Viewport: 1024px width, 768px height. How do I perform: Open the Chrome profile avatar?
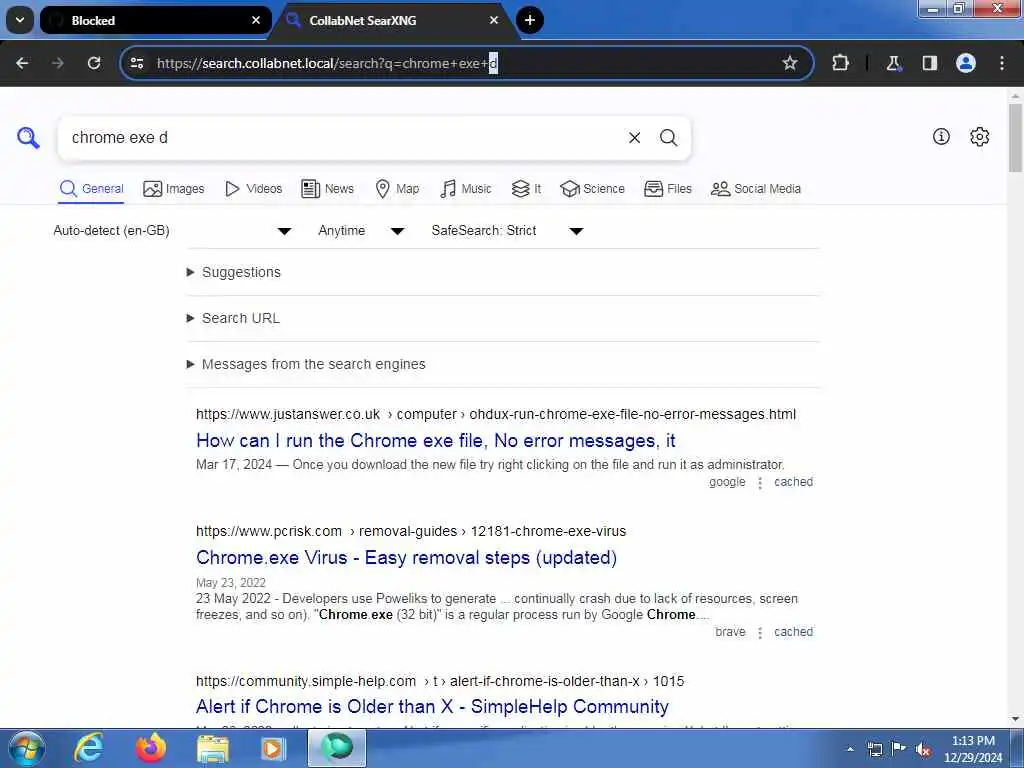[x=965, y=63]
